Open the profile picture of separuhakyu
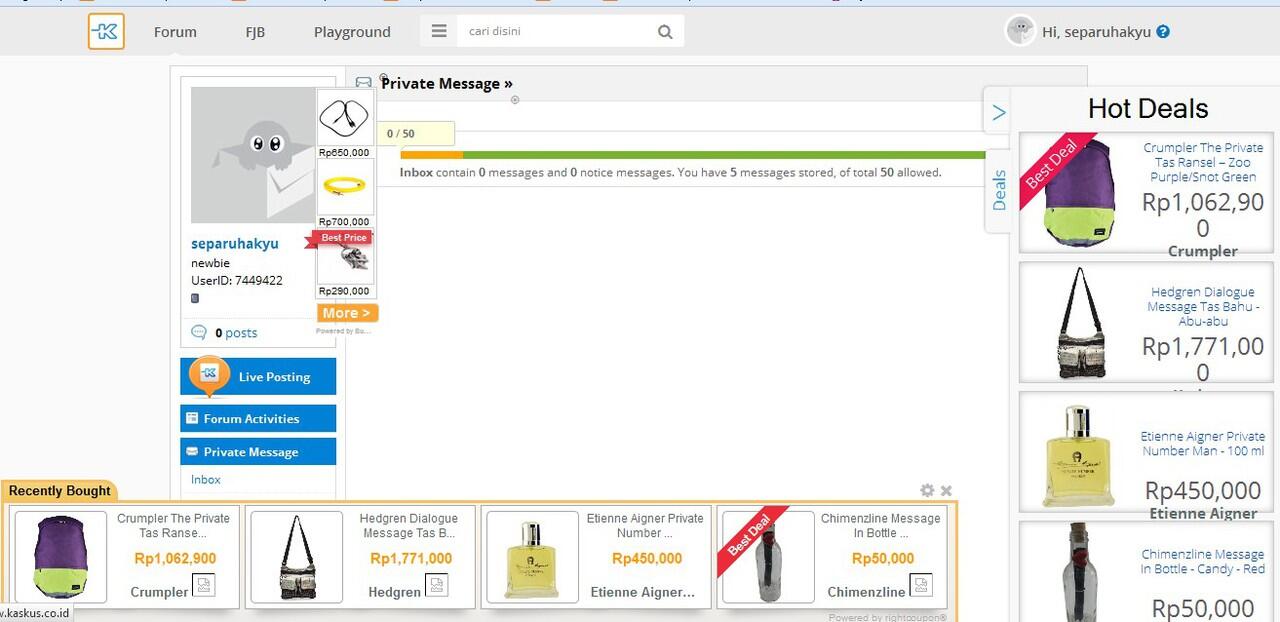Screen dimensions: 1280x622 254,155
